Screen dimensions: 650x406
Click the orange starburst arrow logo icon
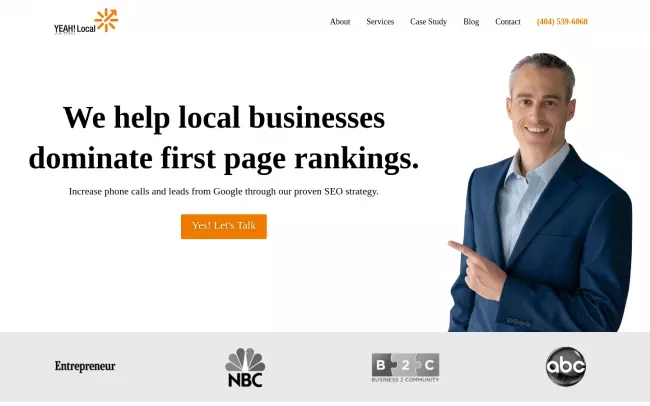pyautogui.click(x=106, y=19)
